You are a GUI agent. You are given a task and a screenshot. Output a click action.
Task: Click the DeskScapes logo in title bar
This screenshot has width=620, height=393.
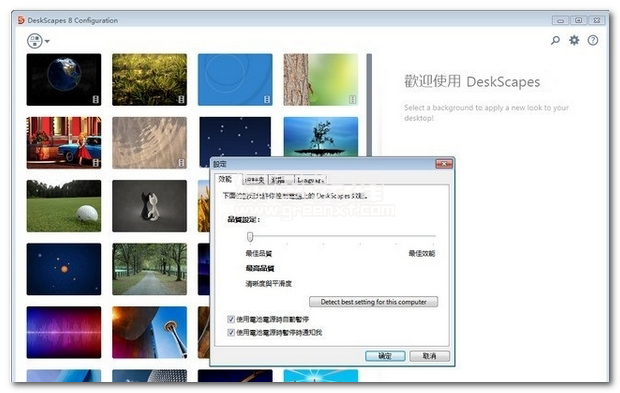[x=21, y=20]
